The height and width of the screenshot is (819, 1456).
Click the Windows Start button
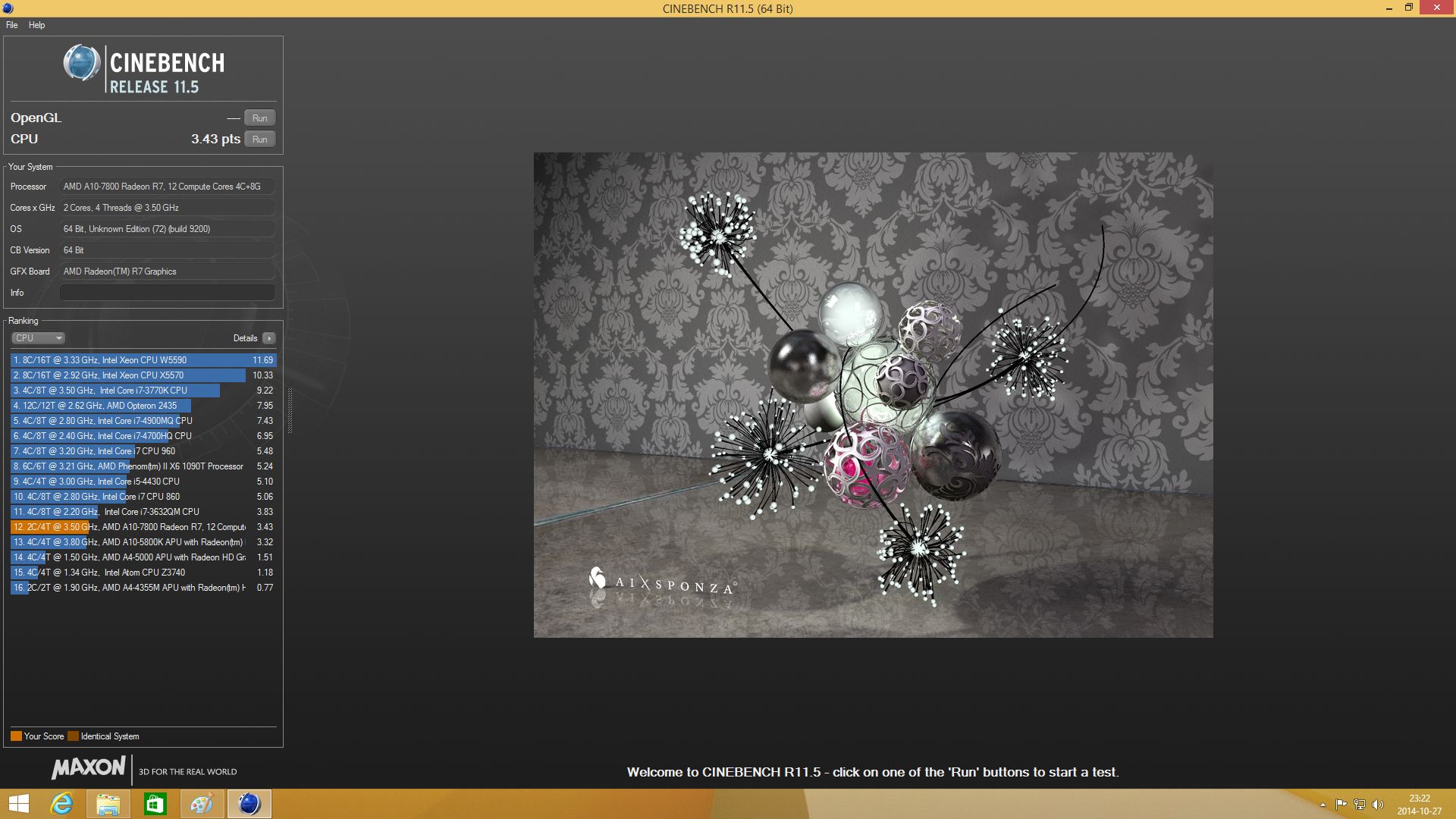coord(18,804)
